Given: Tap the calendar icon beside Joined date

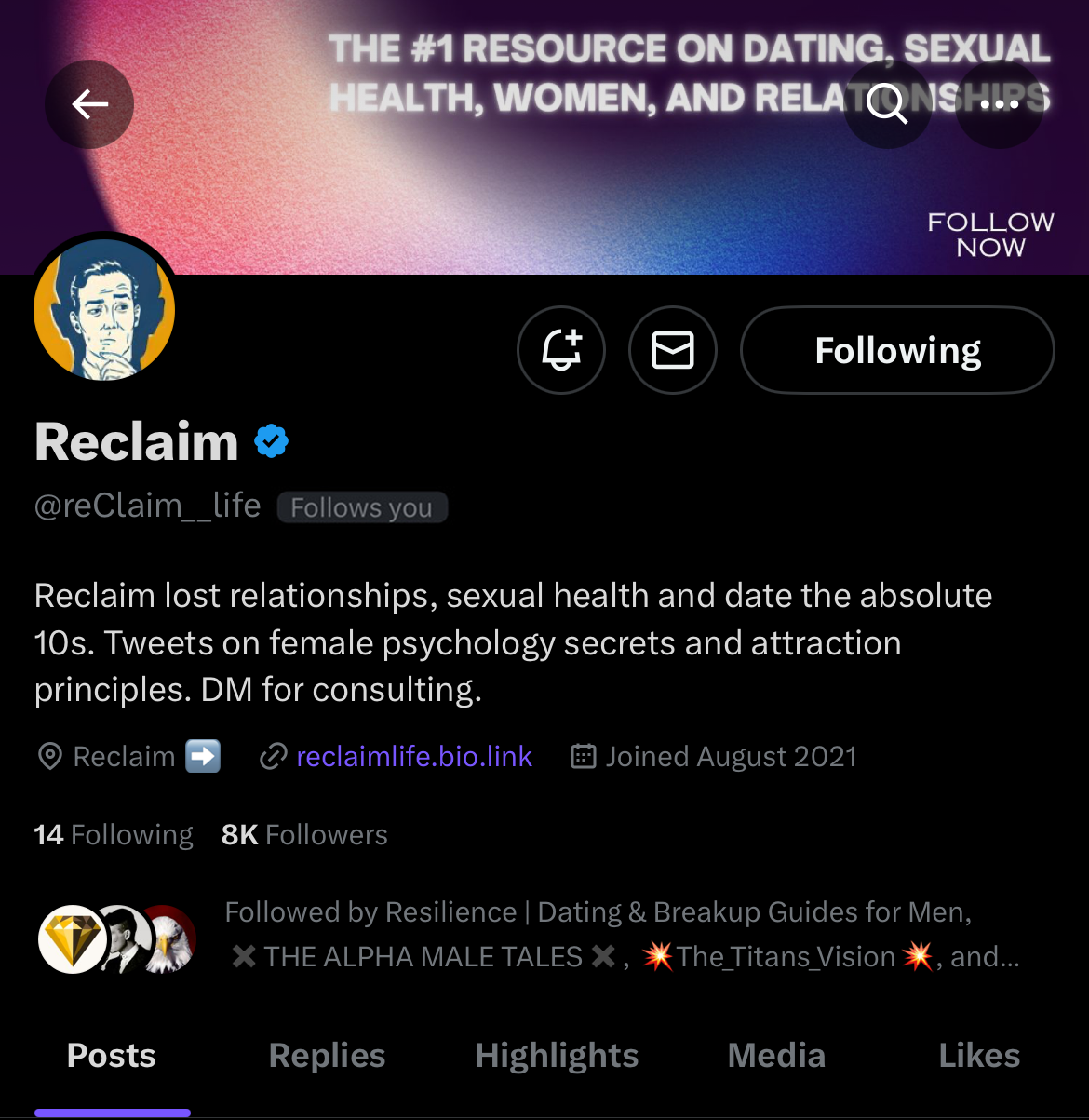Looking at the screenshot, I should coord(584,756).
